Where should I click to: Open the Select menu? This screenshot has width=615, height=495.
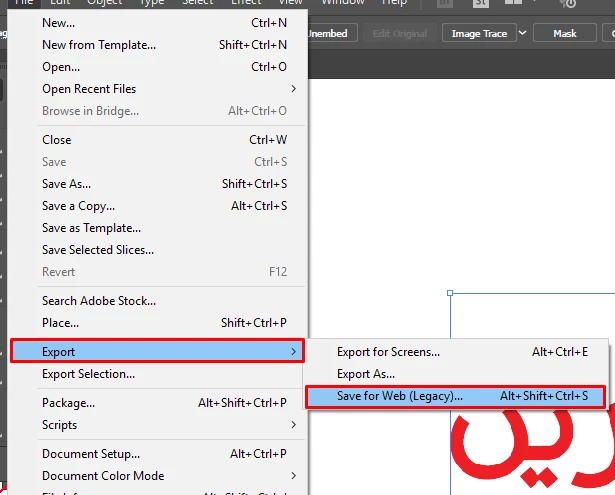(197, 2)
